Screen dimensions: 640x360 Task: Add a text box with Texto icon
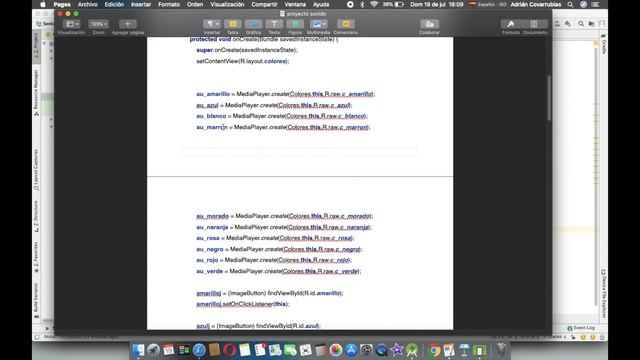coord(274,24)
